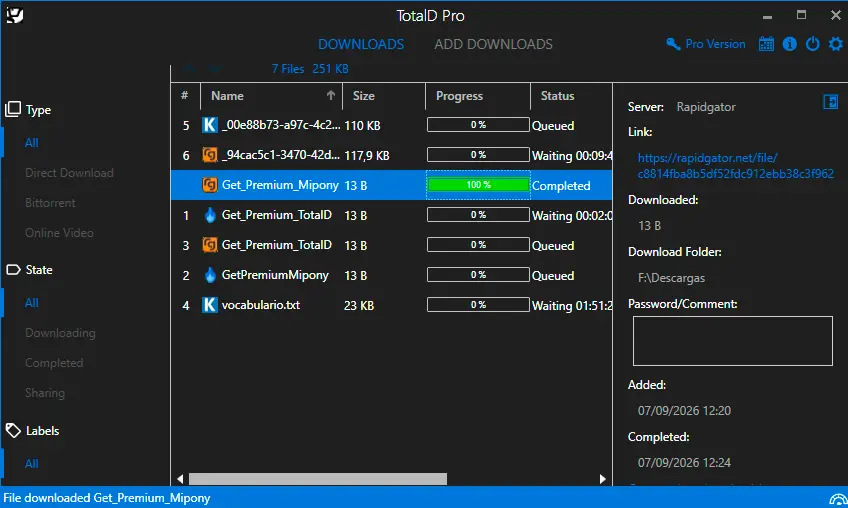848x508 pixels.
Task: Select the _00e88b73-a97c-4c2... file name
Action: click(x=281, y=125)
